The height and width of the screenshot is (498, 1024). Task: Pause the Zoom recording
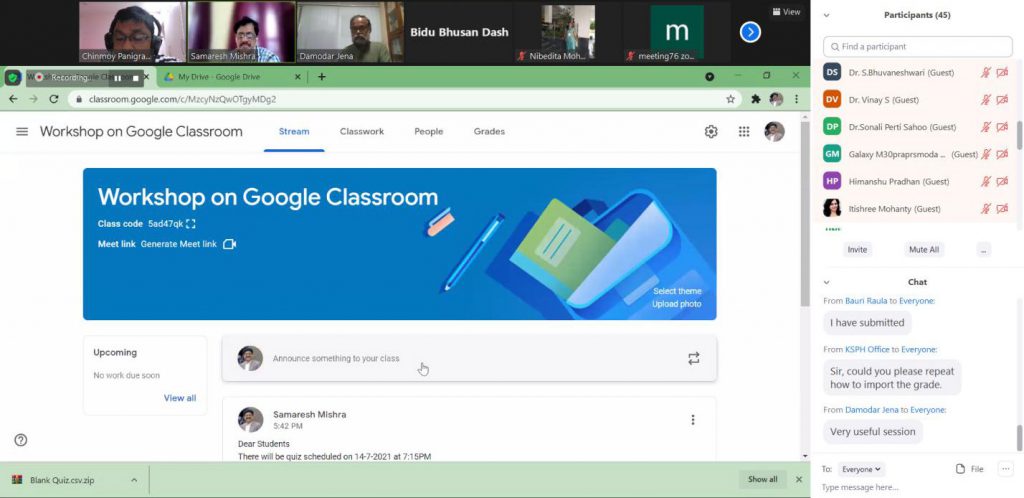[118, 78]
